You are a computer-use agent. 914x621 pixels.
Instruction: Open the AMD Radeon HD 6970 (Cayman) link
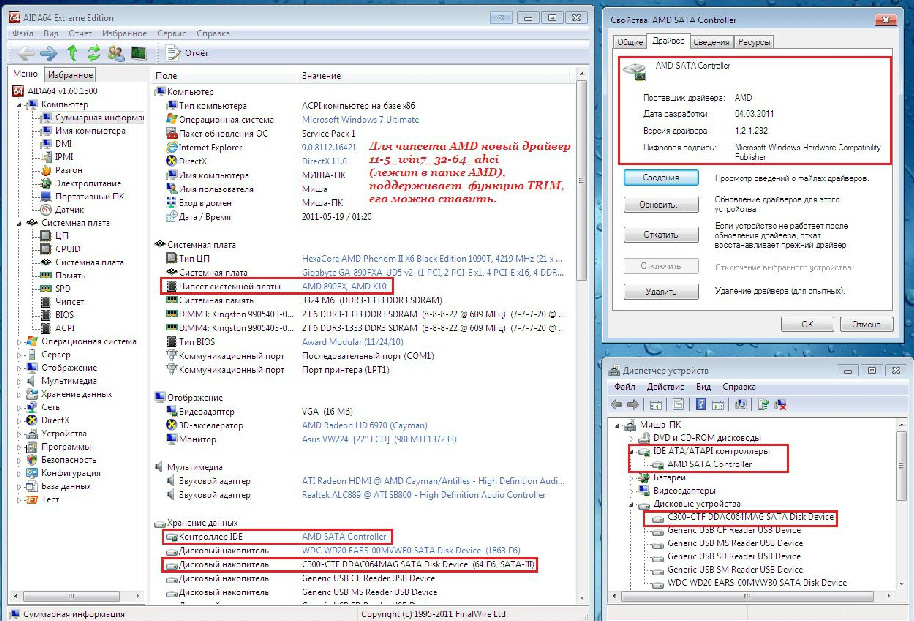coord(365,426)
